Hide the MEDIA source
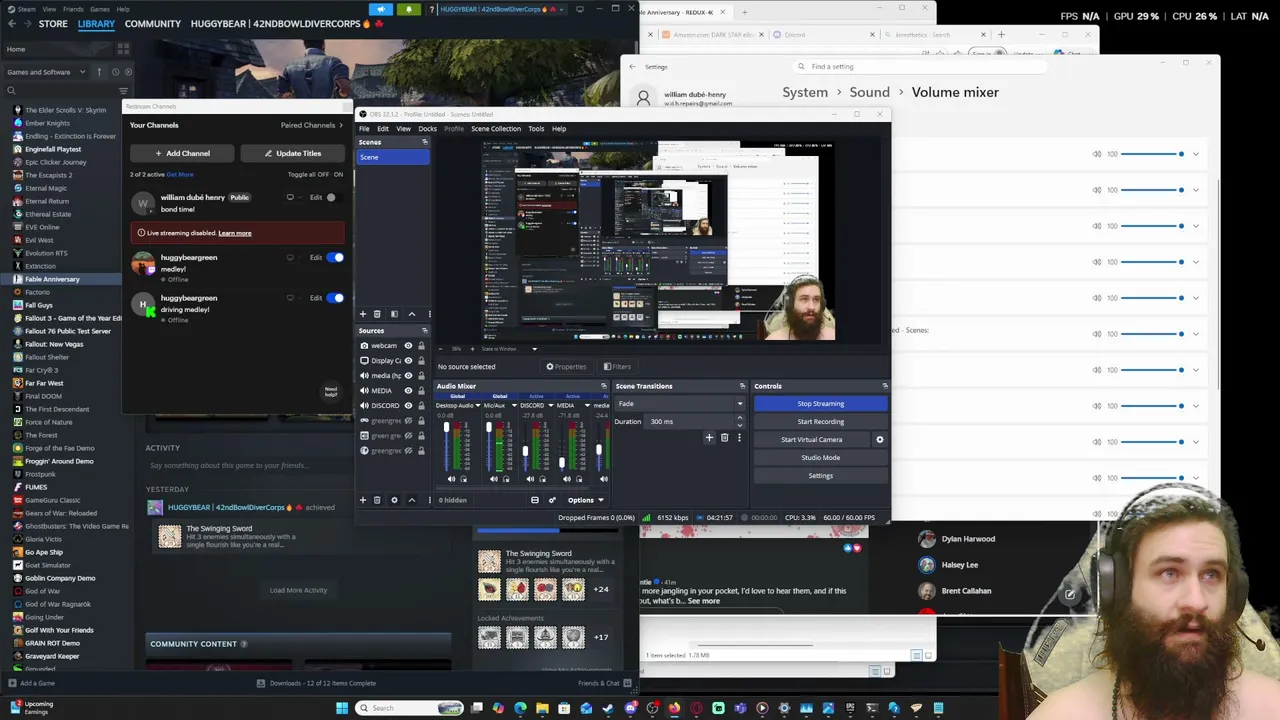Screen dimensions: 1280x720 tap(408, 391)
